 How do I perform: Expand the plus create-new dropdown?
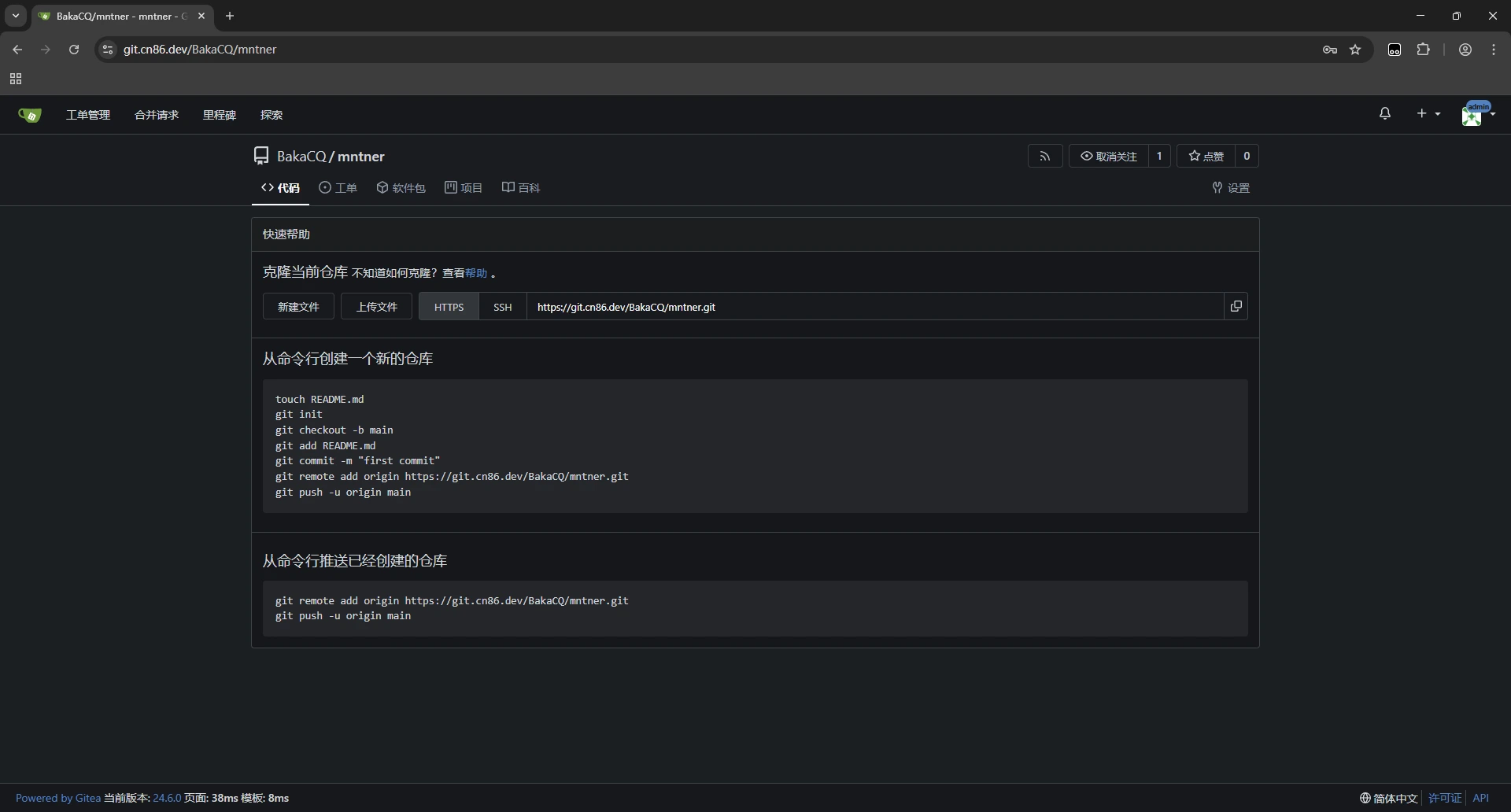pyautogui.click(x=1428, y=114)
